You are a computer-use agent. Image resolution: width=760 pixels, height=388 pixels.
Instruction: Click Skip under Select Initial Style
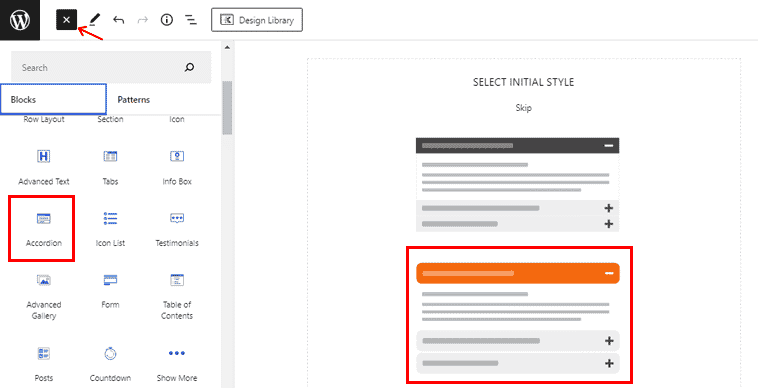[523, 108]
